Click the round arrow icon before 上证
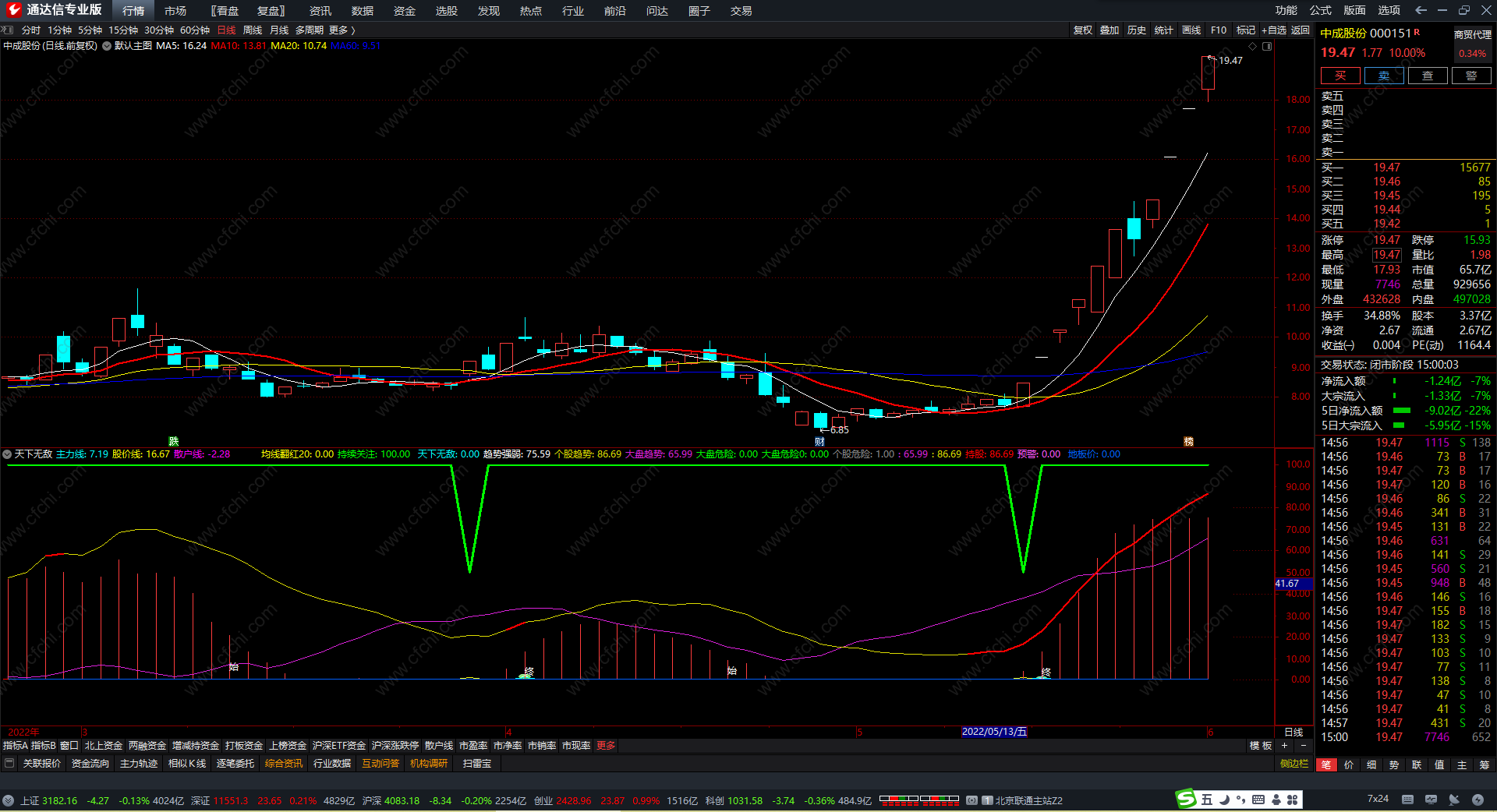This screenshot has height=812, width=1497. point(9,800)
